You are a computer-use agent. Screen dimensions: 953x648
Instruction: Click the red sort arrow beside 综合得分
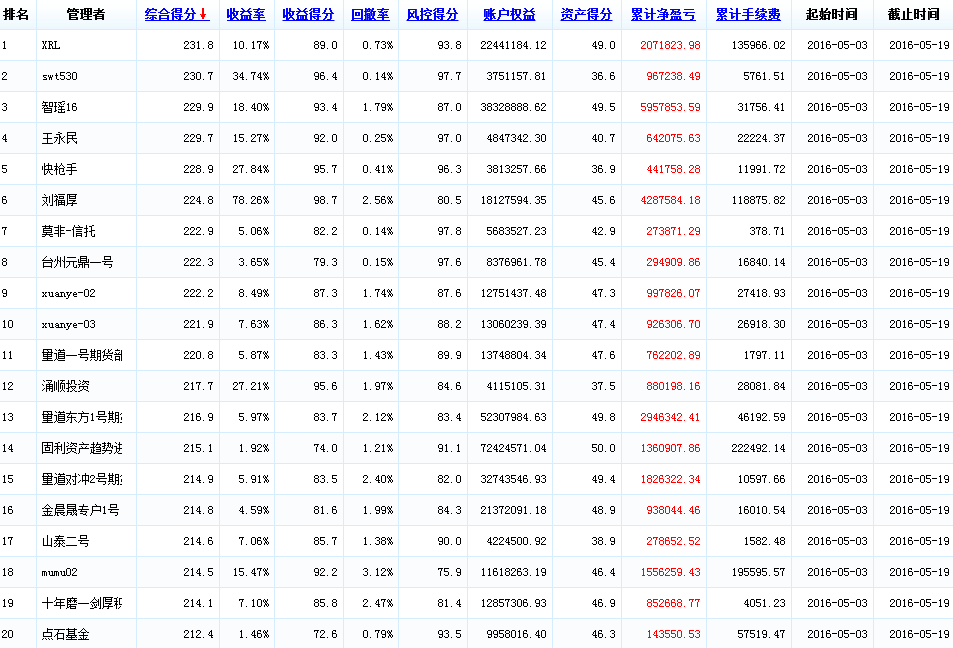click(x=204, y=15)
